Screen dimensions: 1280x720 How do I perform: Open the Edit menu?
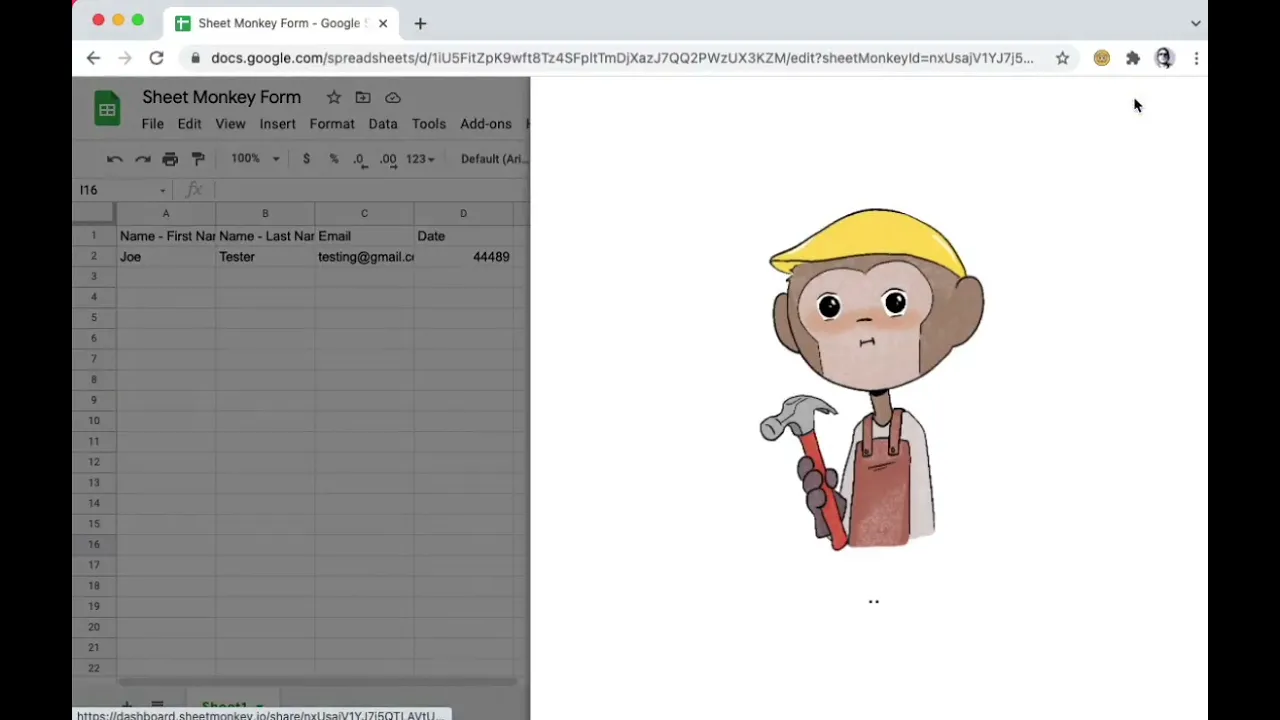(x=189, y=124)
